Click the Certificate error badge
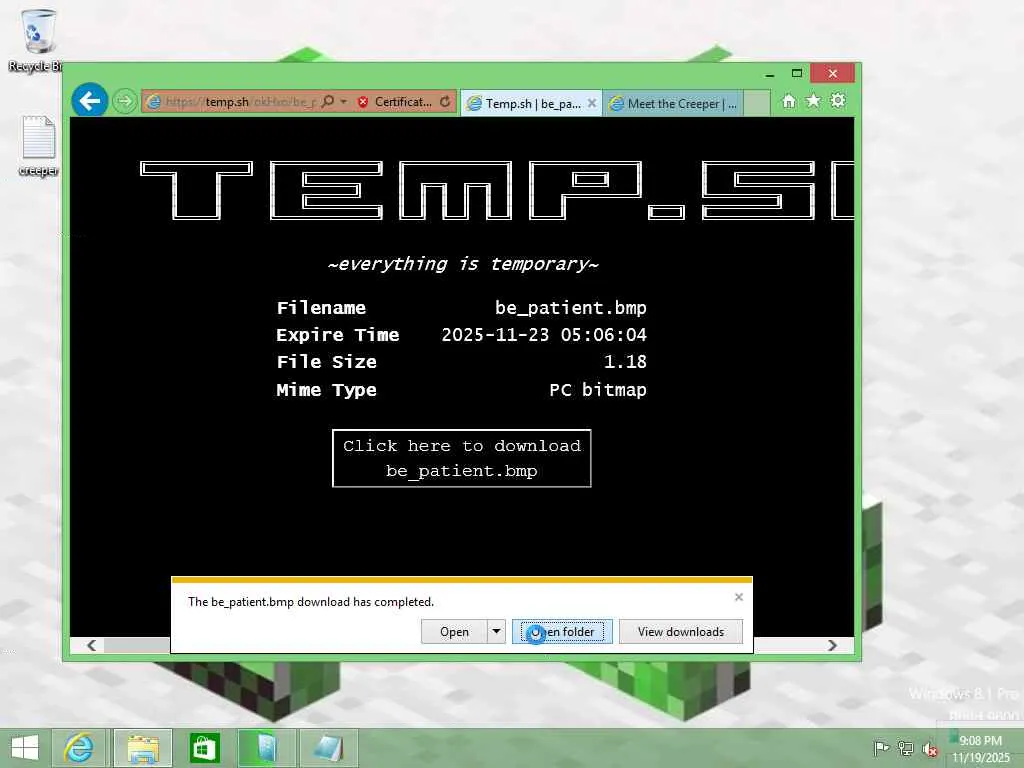Viewport: 1024px width, 768px height. coord(394,102)
